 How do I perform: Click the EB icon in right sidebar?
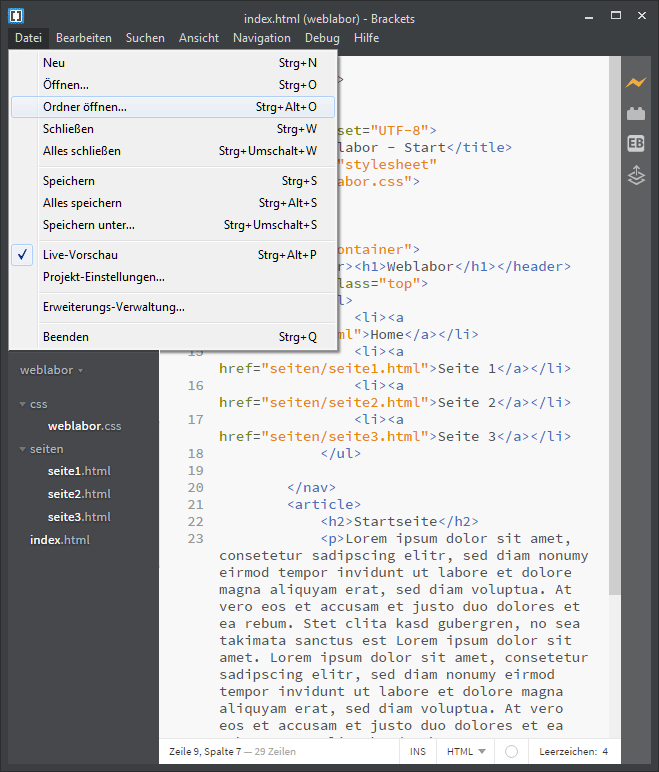(635, 144)
